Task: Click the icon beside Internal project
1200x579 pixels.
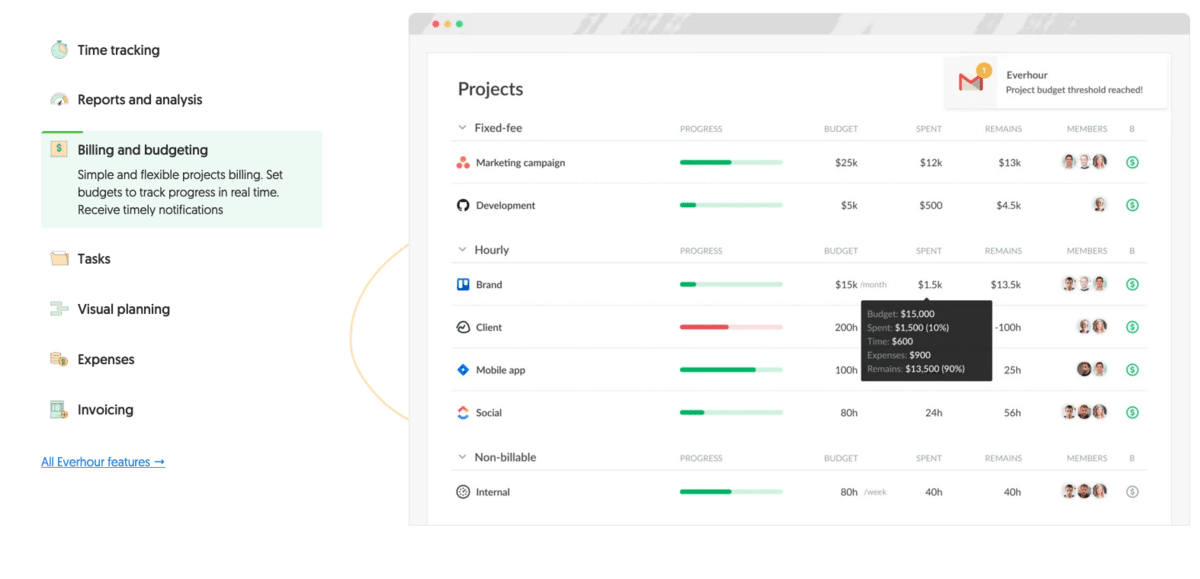Action: click(x=463, y=492)
